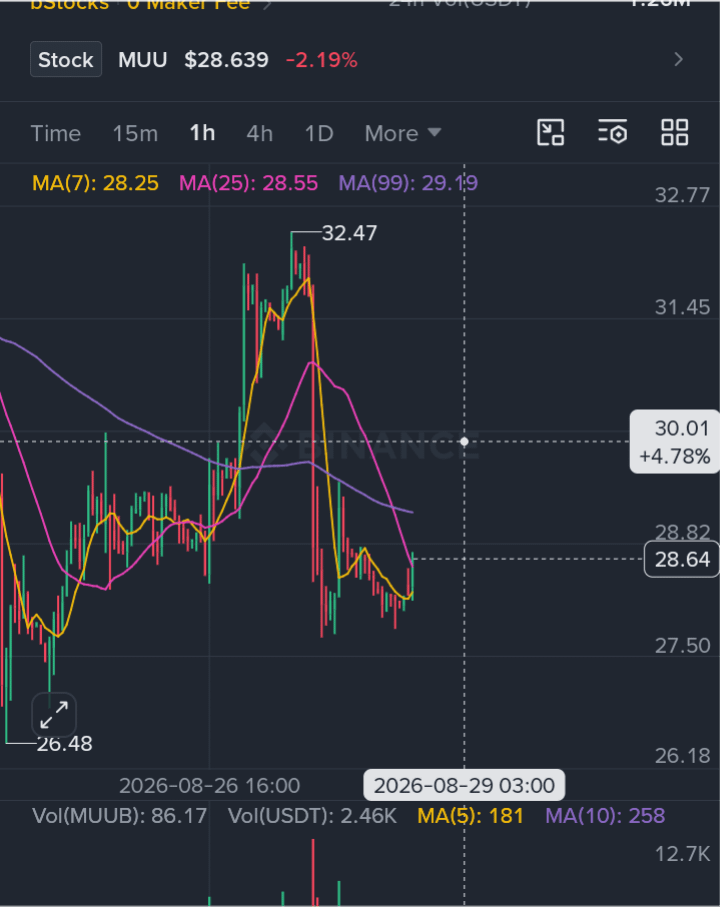
Task: Click the MA(25): 28.55 indicator label
Action: coord(249,183)
